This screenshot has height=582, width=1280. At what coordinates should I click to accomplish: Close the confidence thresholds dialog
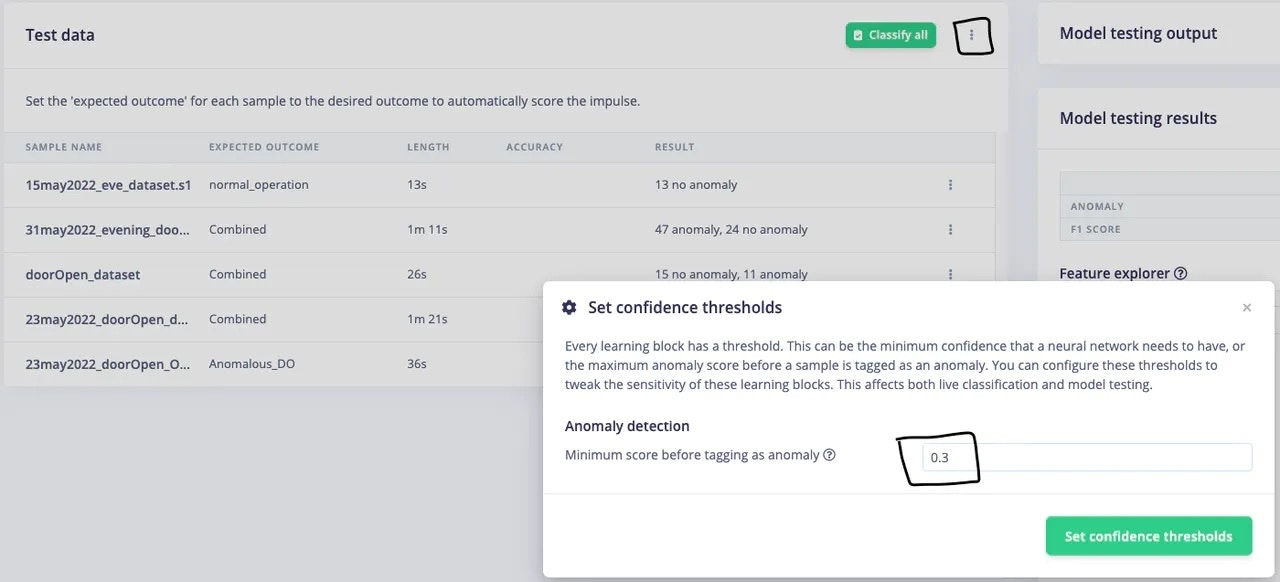1246,308
